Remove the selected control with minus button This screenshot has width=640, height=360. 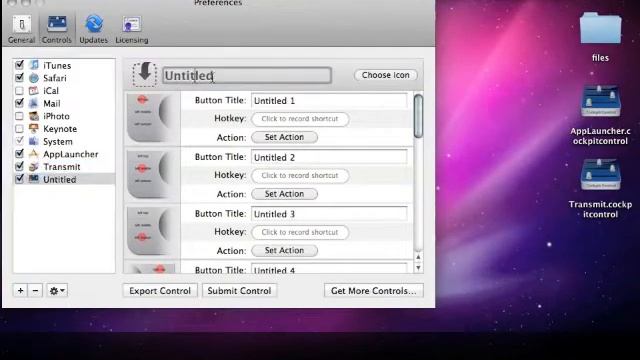point(35,291)
